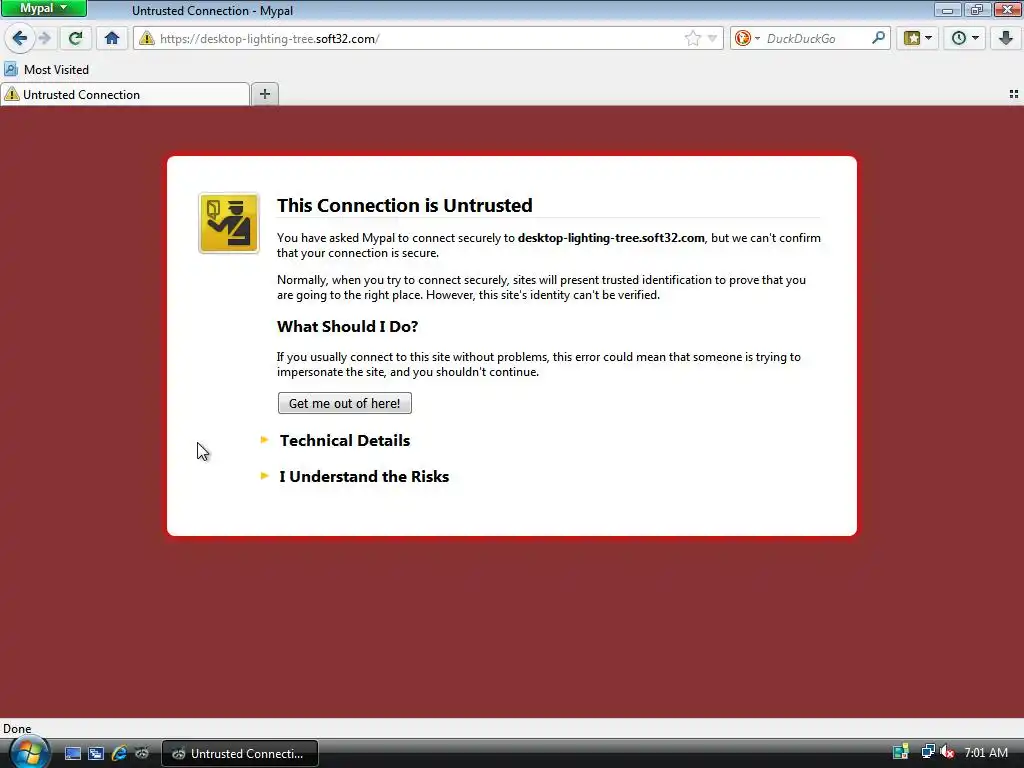Click the What Should I Do? heading
This screenshot has width=1024, height=768.
[x=347, y=326]
